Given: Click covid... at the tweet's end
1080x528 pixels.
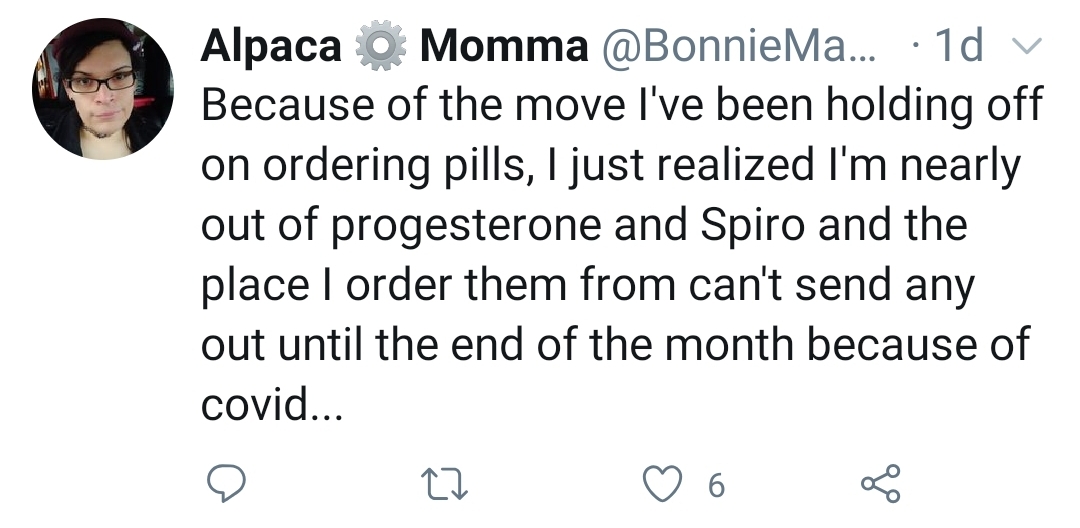Looking at the screenshot, I should point(271,403).
